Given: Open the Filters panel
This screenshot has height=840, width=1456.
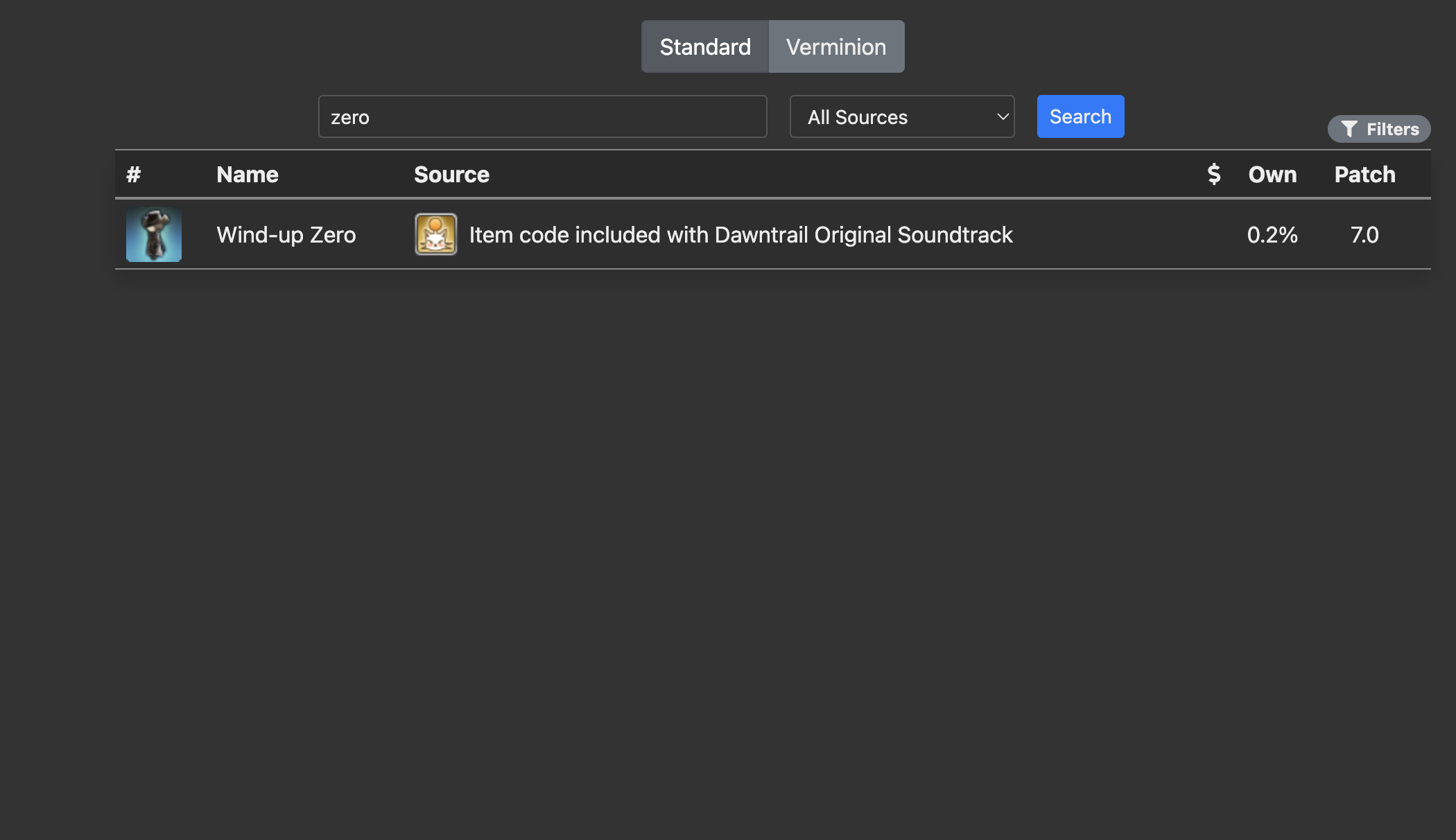Looking at the screenshot, I should point(1378,129).
